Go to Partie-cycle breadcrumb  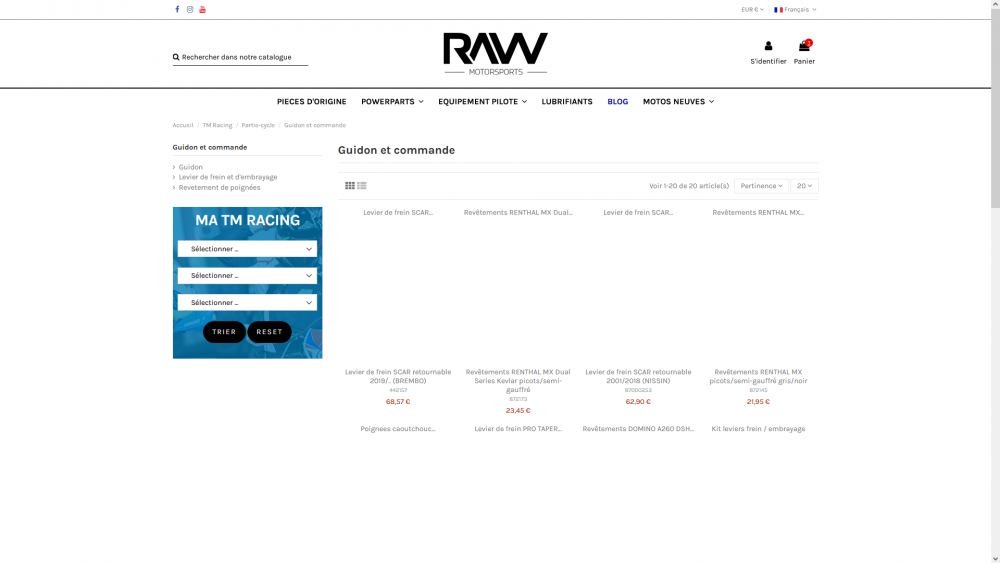coord(258,126)
